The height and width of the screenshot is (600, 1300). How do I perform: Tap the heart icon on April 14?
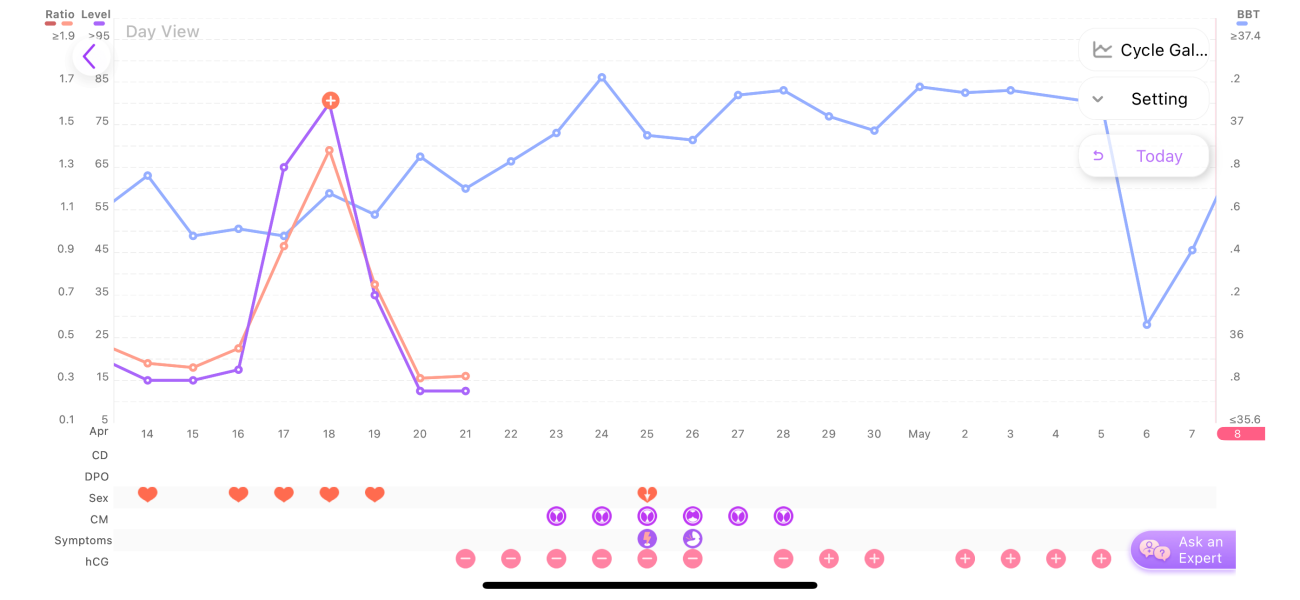148,494
